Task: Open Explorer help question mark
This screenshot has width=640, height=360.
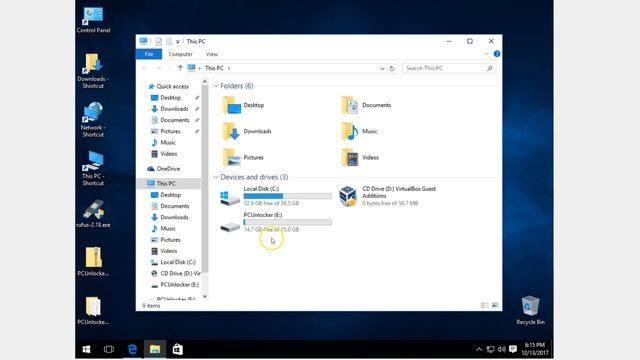Action: (x=497, y=54)
